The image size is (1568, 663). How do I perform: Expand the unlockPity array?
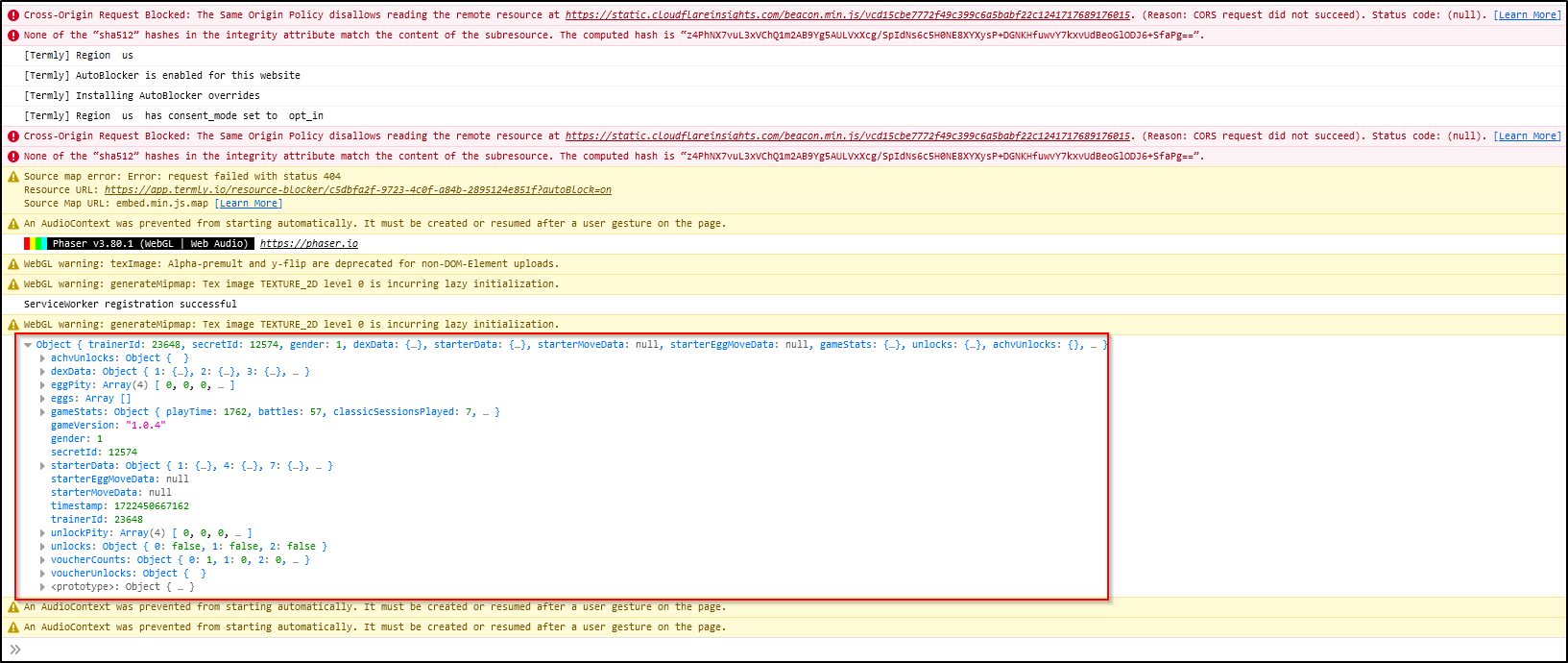pos(42,533)
